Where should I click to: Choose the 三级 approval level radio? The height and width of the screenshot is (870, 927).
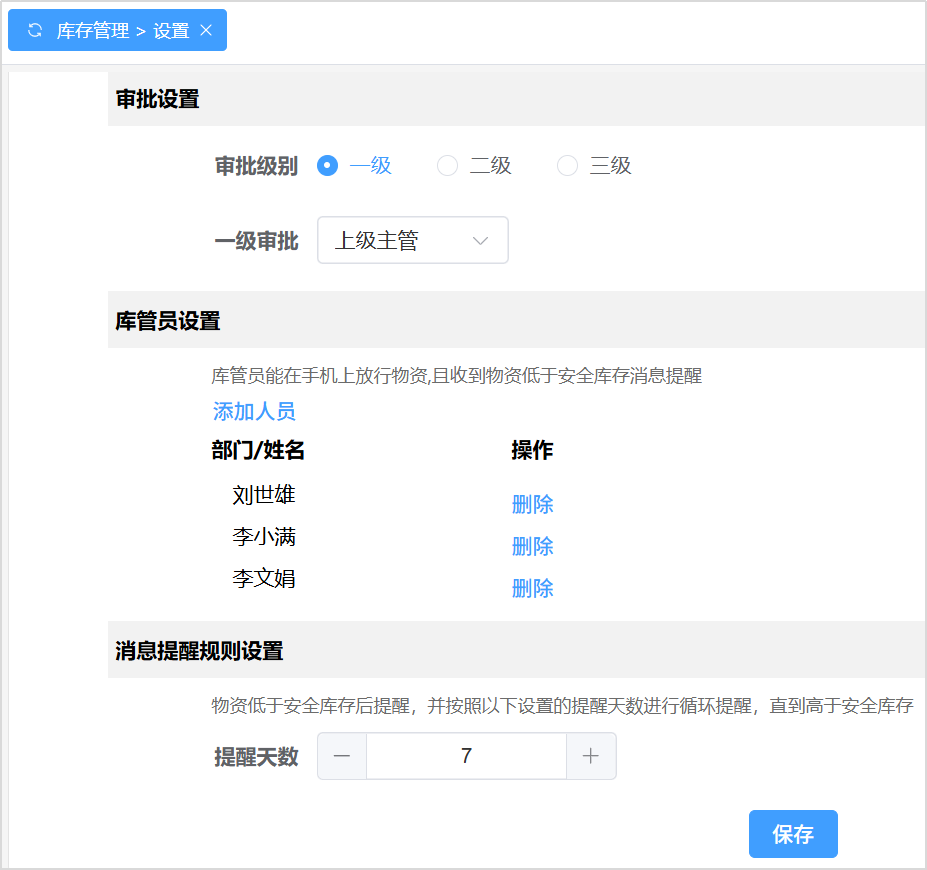(x=567, y=166)
